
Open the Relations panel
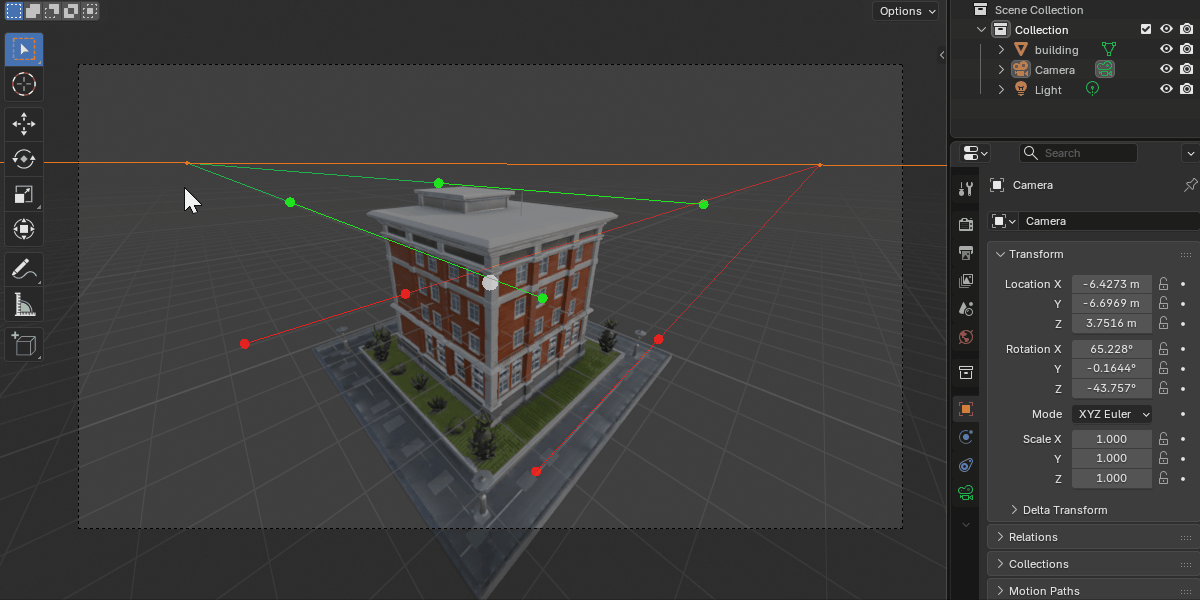1032,537
